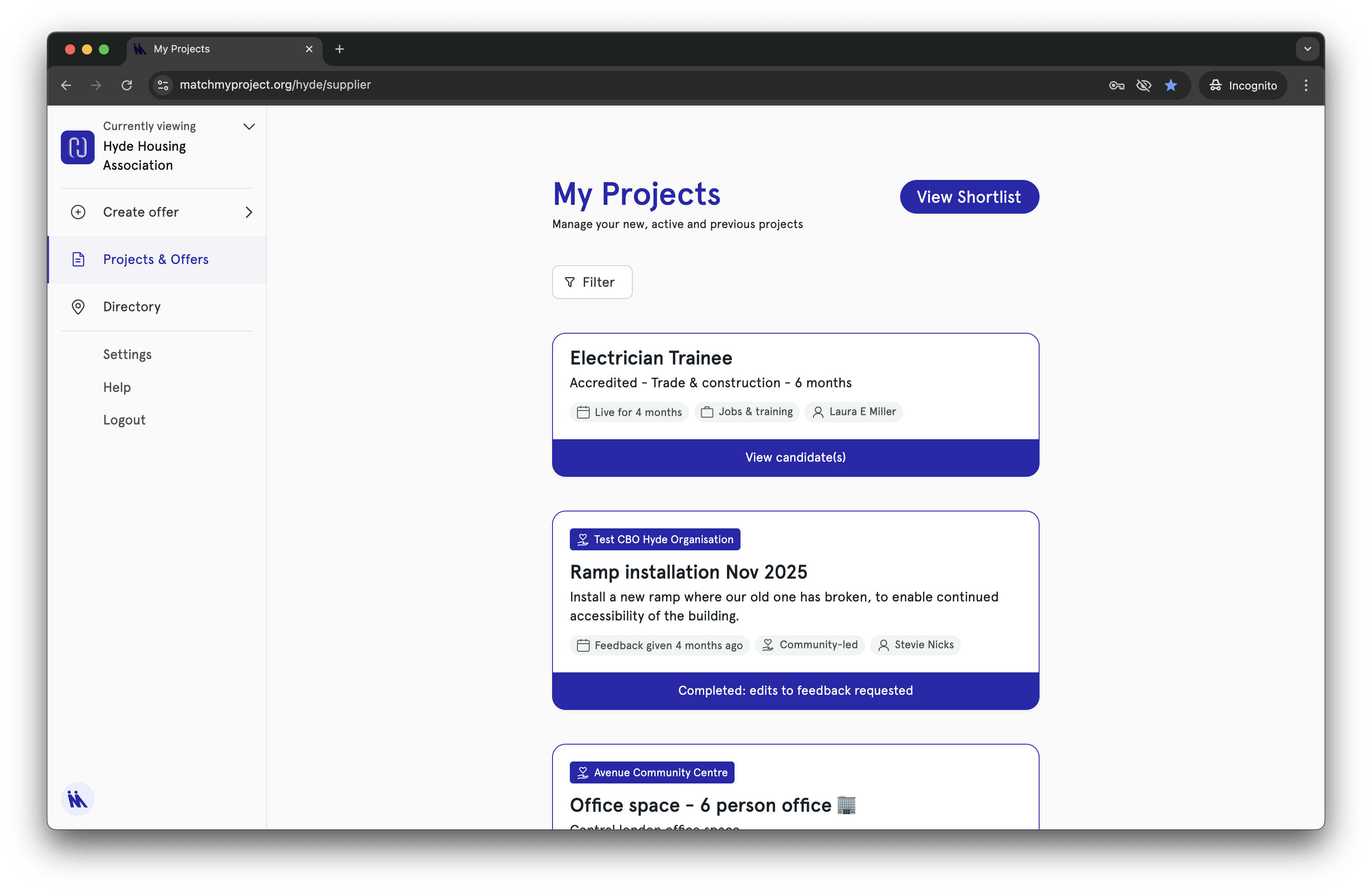
Task: Click Completed: edits to feedback requested bar
Action: coord(795,690)
